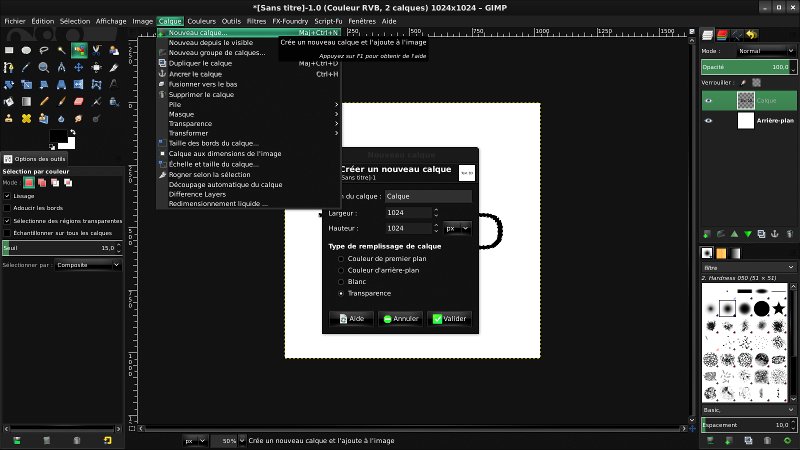Select the Pencil tool
This screenshot has height=450, width=800.
click(44, 102)
